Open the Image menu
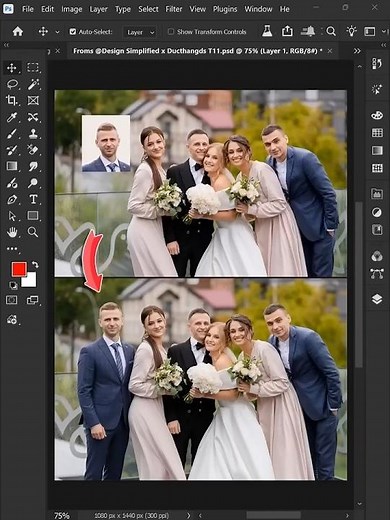 (x=72, y=9)
